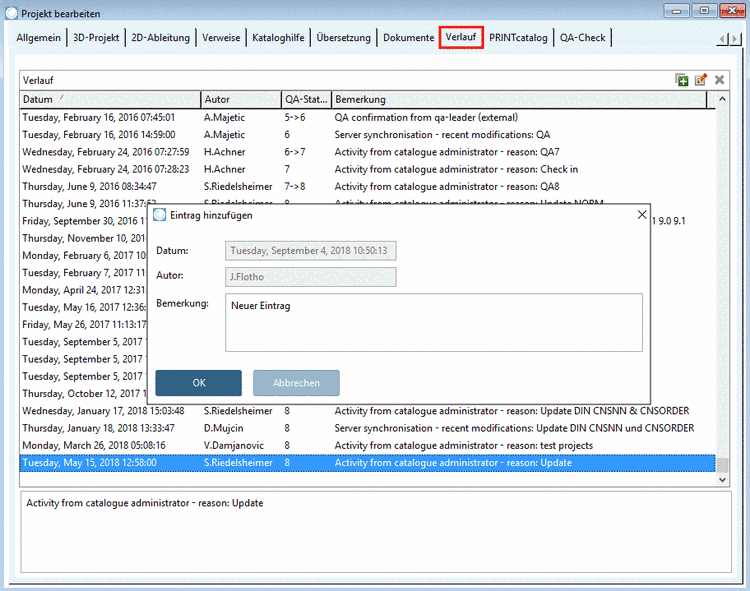Click the Friday, September 30, 2016 row
The image size is (750, 591).
point(84,221)
